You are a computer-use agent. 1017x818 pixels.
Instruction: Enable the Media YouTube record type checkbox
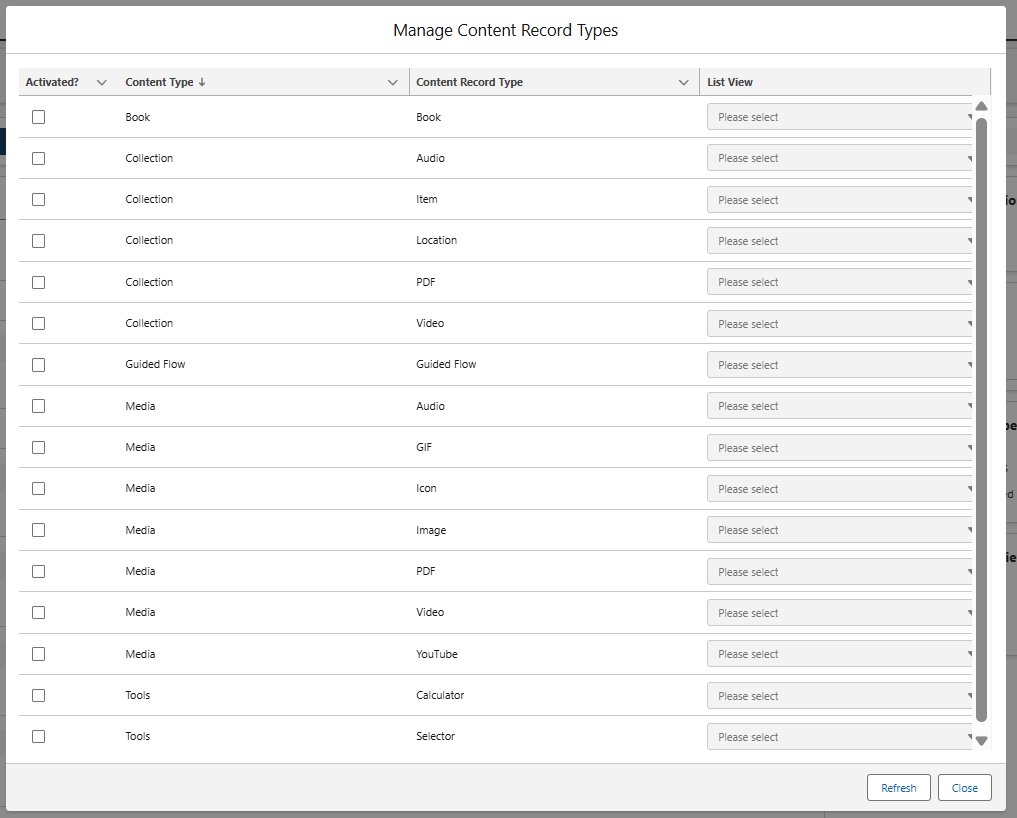pyautogui.click(x=38, y=654)
